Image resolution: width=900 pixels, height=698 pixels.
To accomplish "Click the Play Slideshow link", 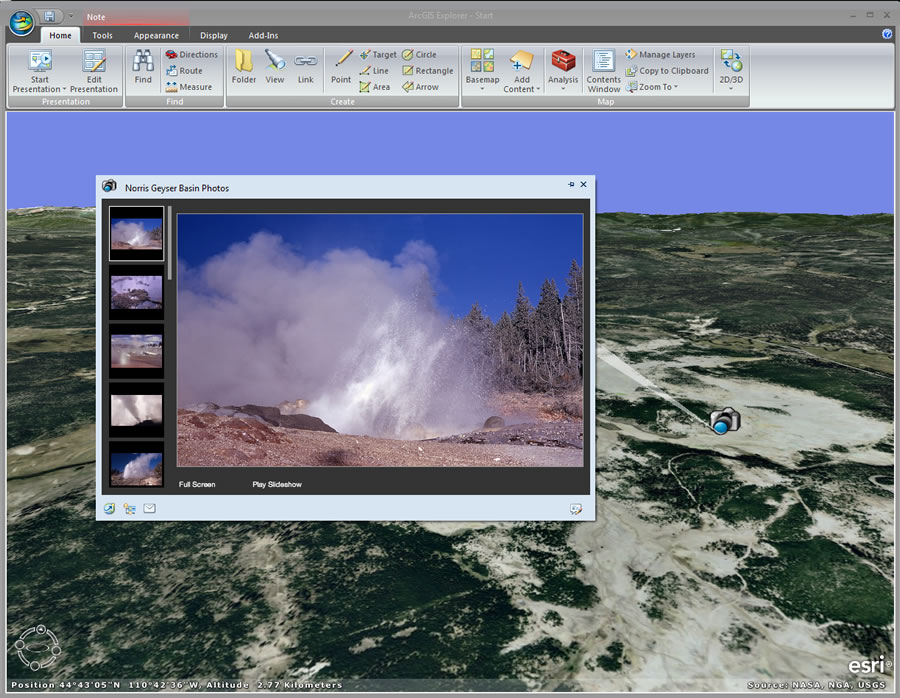I will [277, 485].
